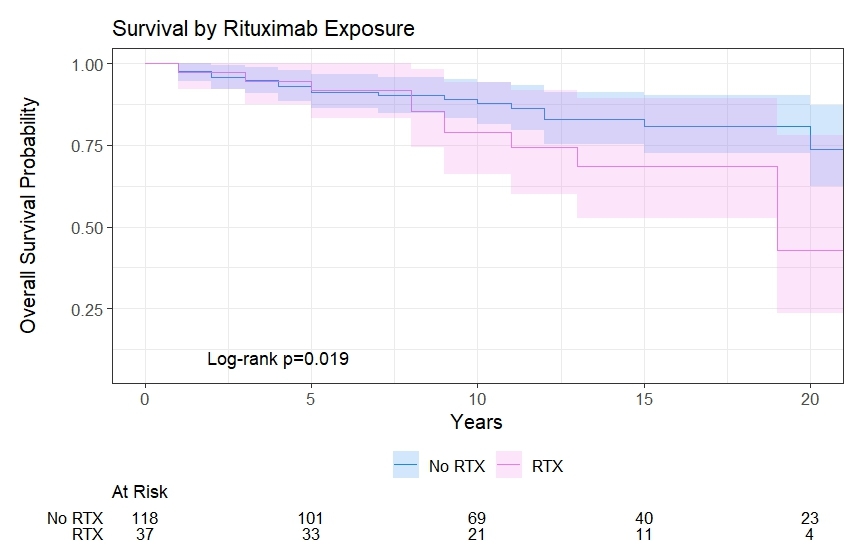Click the pink RTX legend swatch
The height and width of the screenshot is (557, 862).
(510, 465)
